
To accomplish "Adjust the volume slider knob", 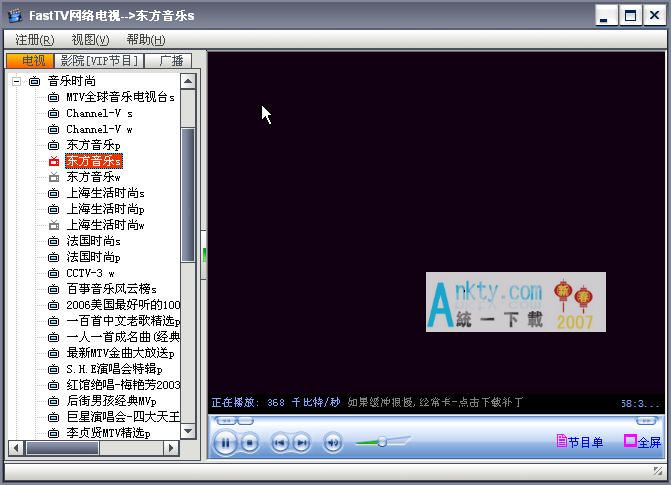I will (382, 442).
